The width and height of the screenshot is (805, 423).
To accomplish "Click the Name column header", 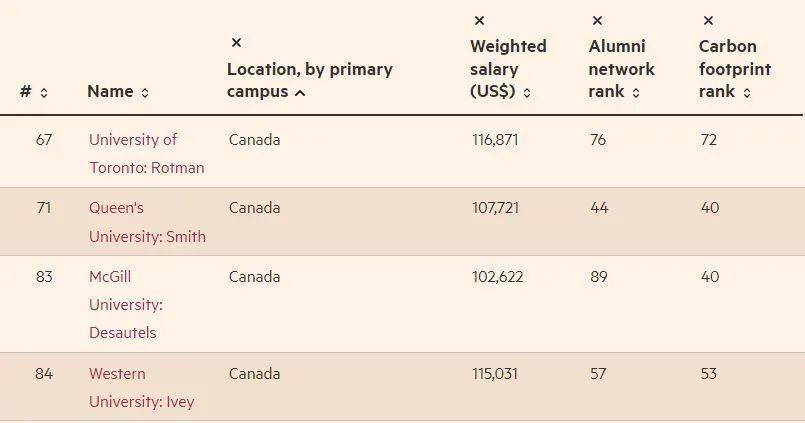I will [x=110, y=91].
